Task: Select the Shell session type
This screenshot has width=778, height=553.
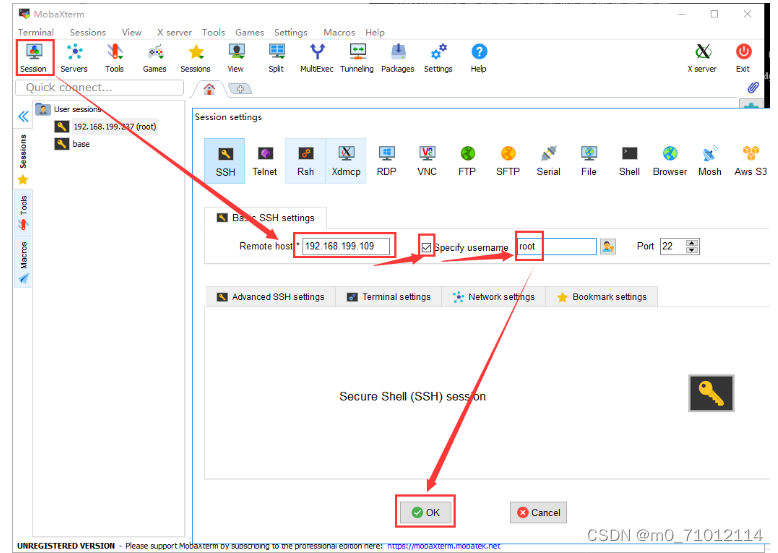Action: coord(629,161)
